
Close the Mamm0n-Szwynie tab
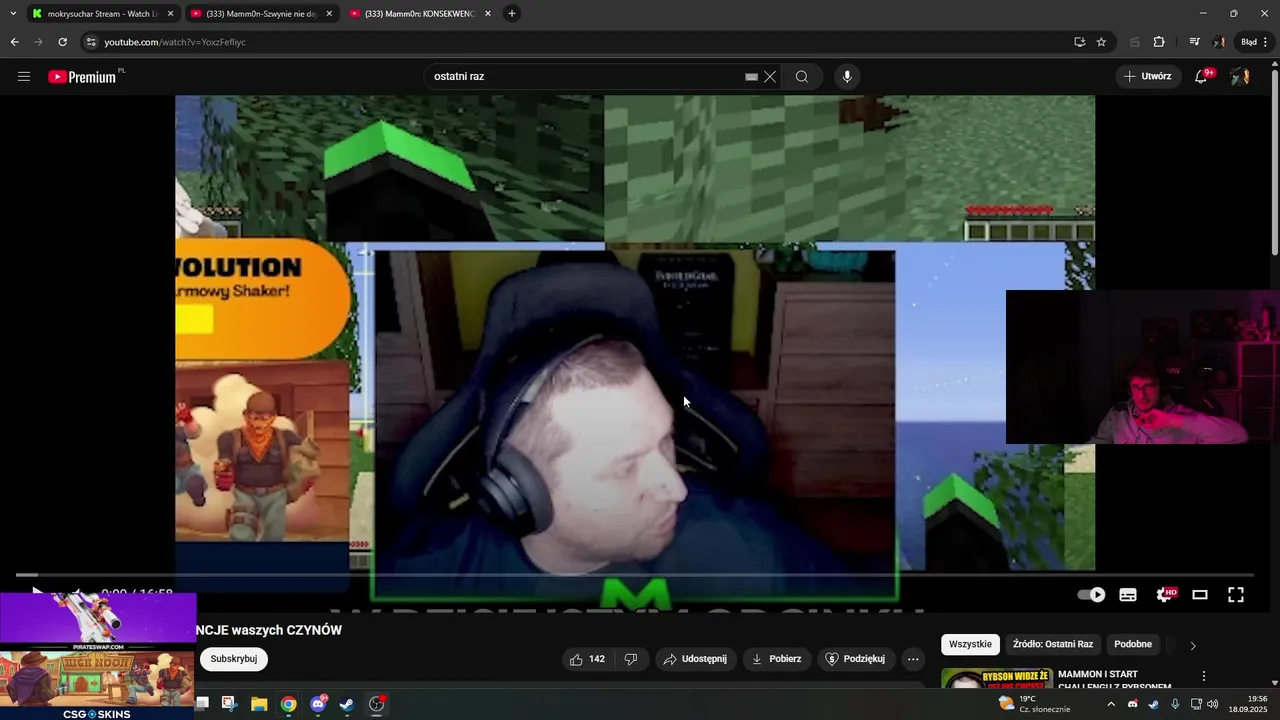pos(329,14)
